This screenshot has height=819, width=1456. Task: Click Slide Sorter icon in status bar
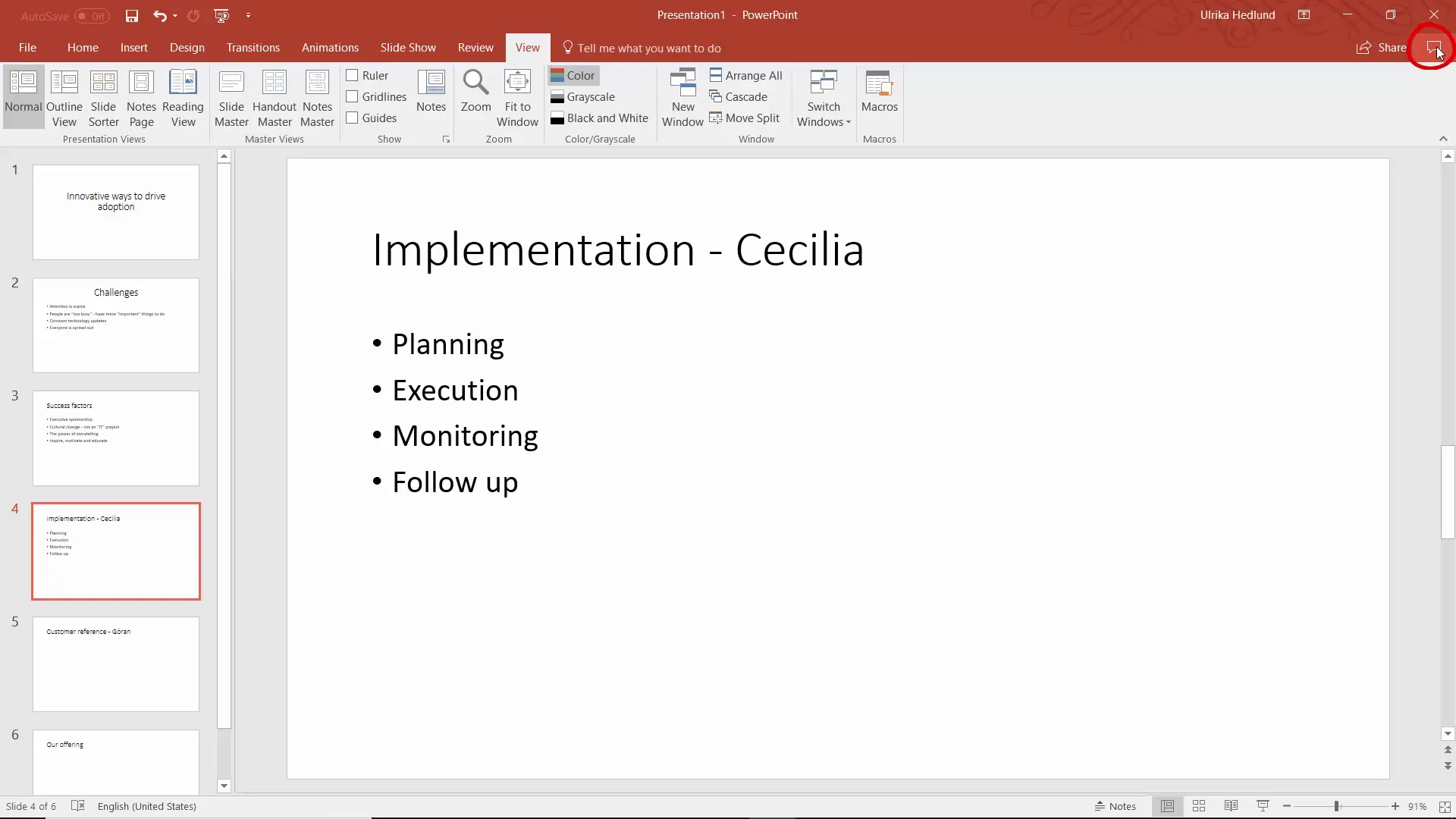(1199, 806)
